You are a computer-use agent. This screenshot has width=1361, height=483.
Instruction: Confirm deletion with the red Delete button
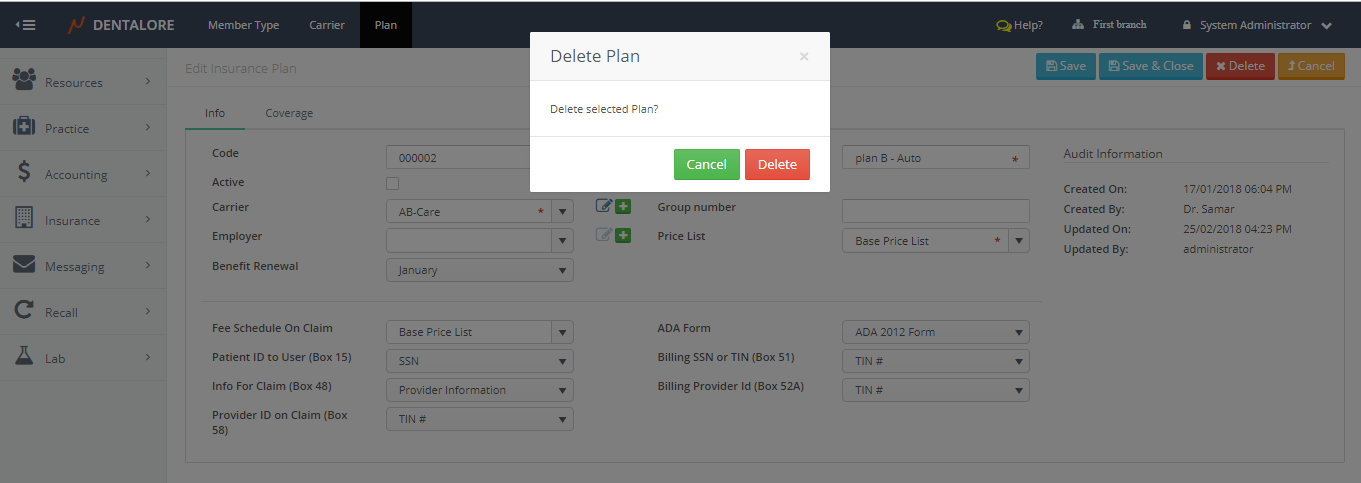click(777, 164)
